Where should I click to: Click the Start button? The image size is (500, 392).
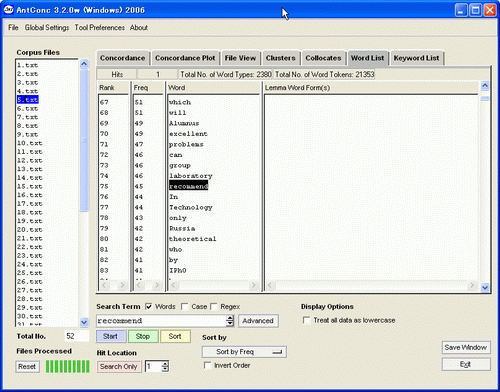111,336
